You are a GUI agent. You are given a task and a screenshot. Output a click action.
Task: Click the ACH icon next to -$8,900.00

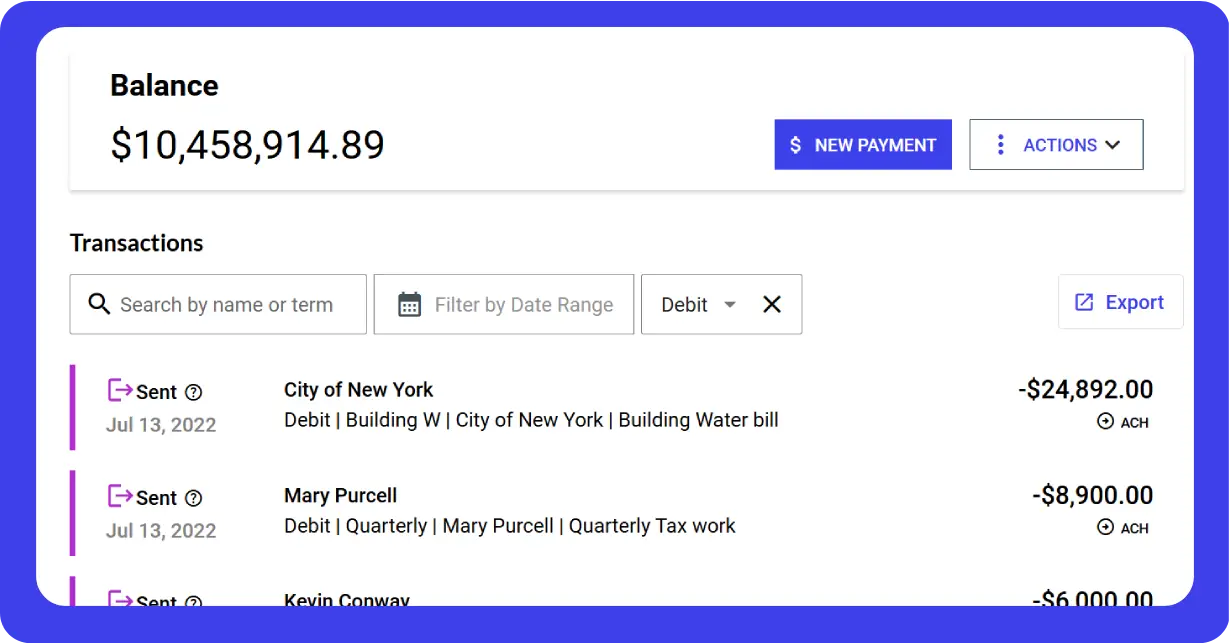tap(1105, 527)
